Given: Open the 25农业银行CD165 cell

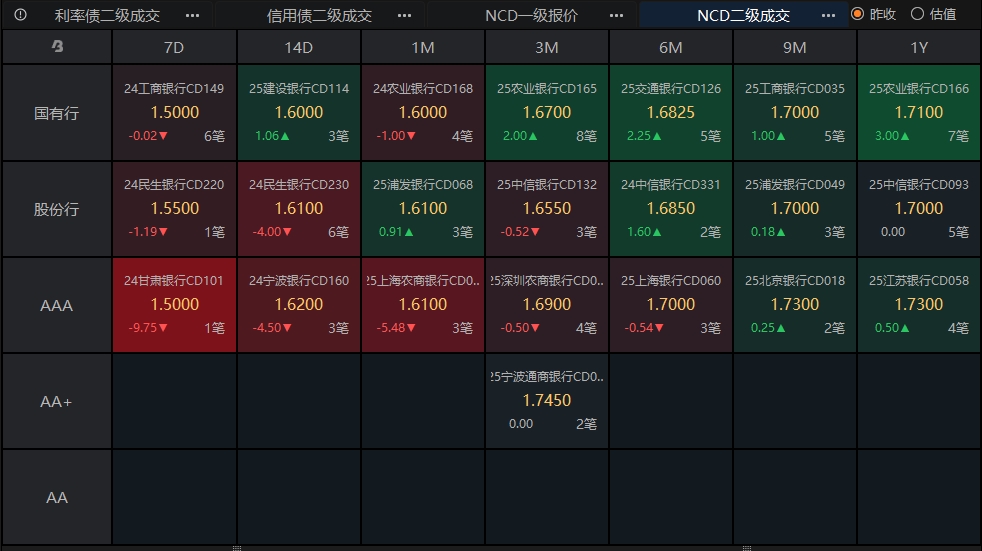Looking at the screenshot, I should [x=547, y=113].
